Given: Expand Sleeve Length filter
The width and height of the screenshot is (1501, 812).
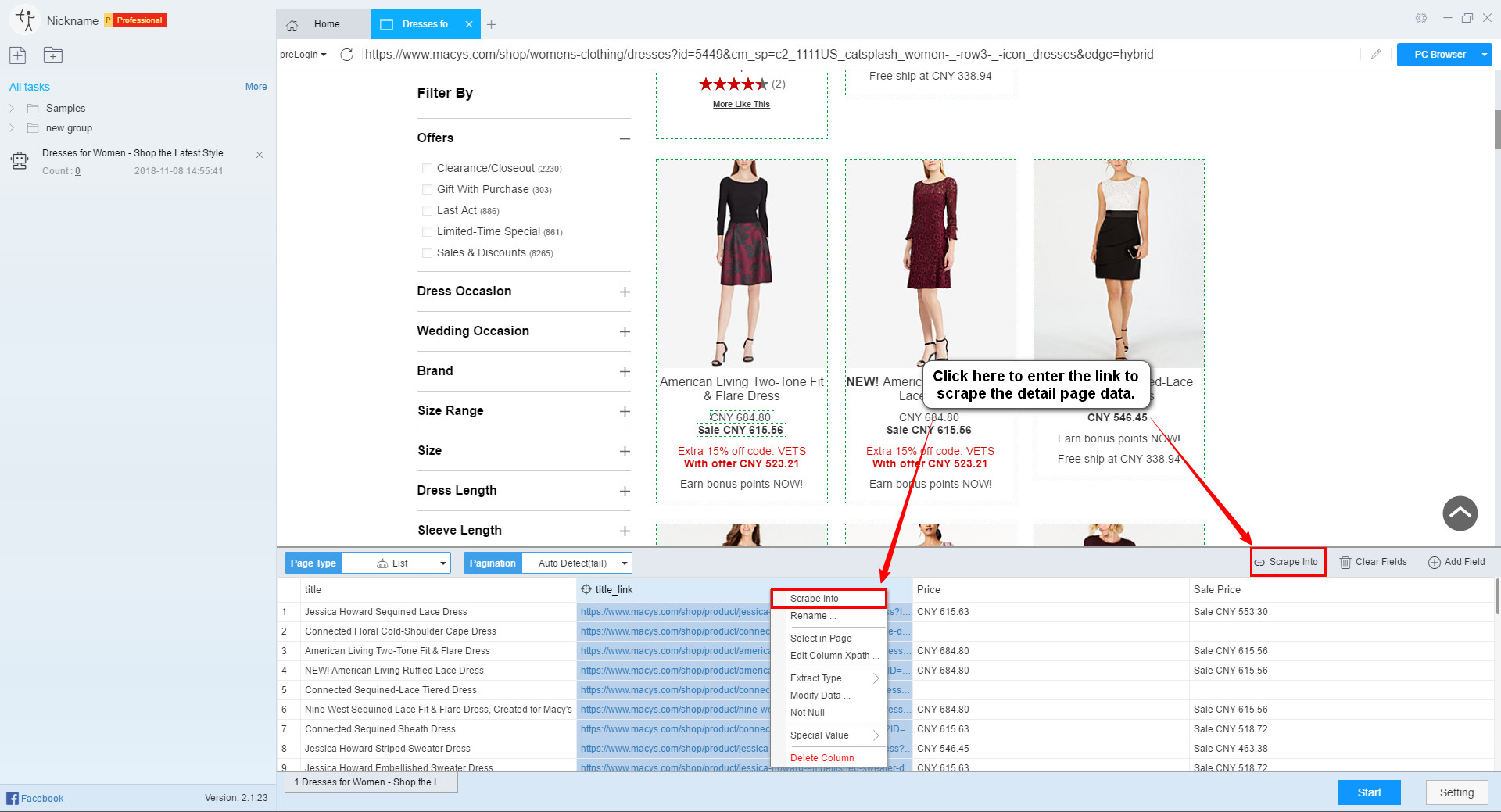Looking at the screenshot, I should pyautogui.click(x=625, y=531).
